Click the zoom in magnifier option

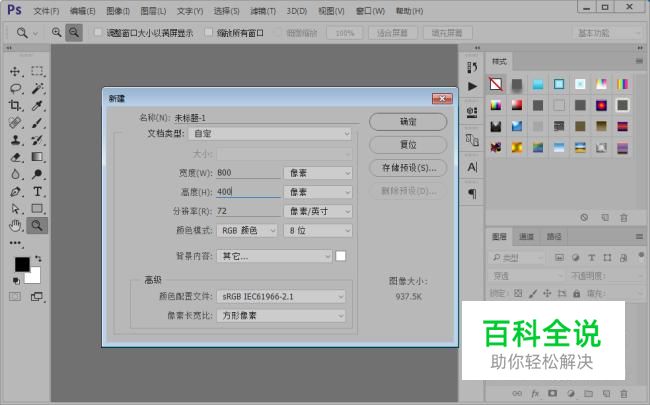[x=56, y=32]
